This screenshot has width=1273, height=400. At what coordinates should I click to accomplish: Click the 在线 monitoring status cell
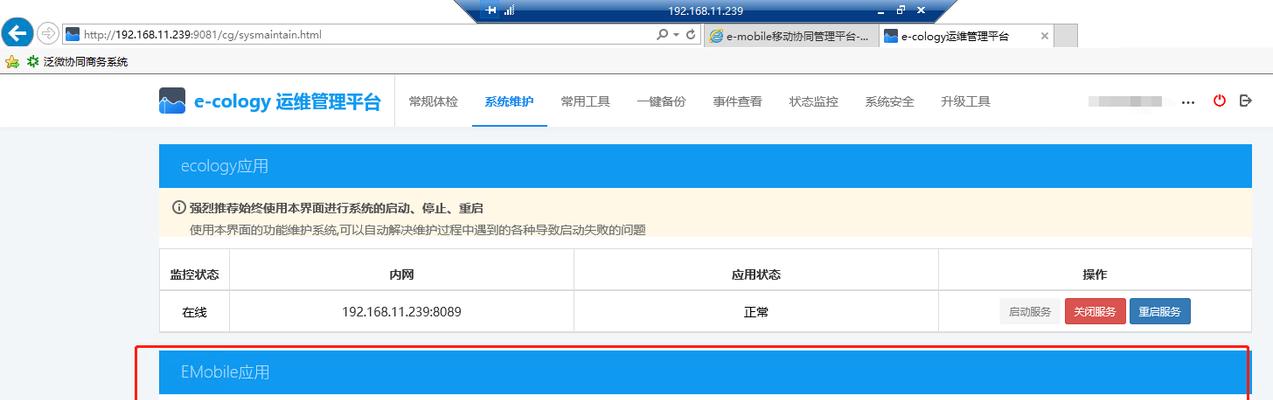[x=194, y=312]
